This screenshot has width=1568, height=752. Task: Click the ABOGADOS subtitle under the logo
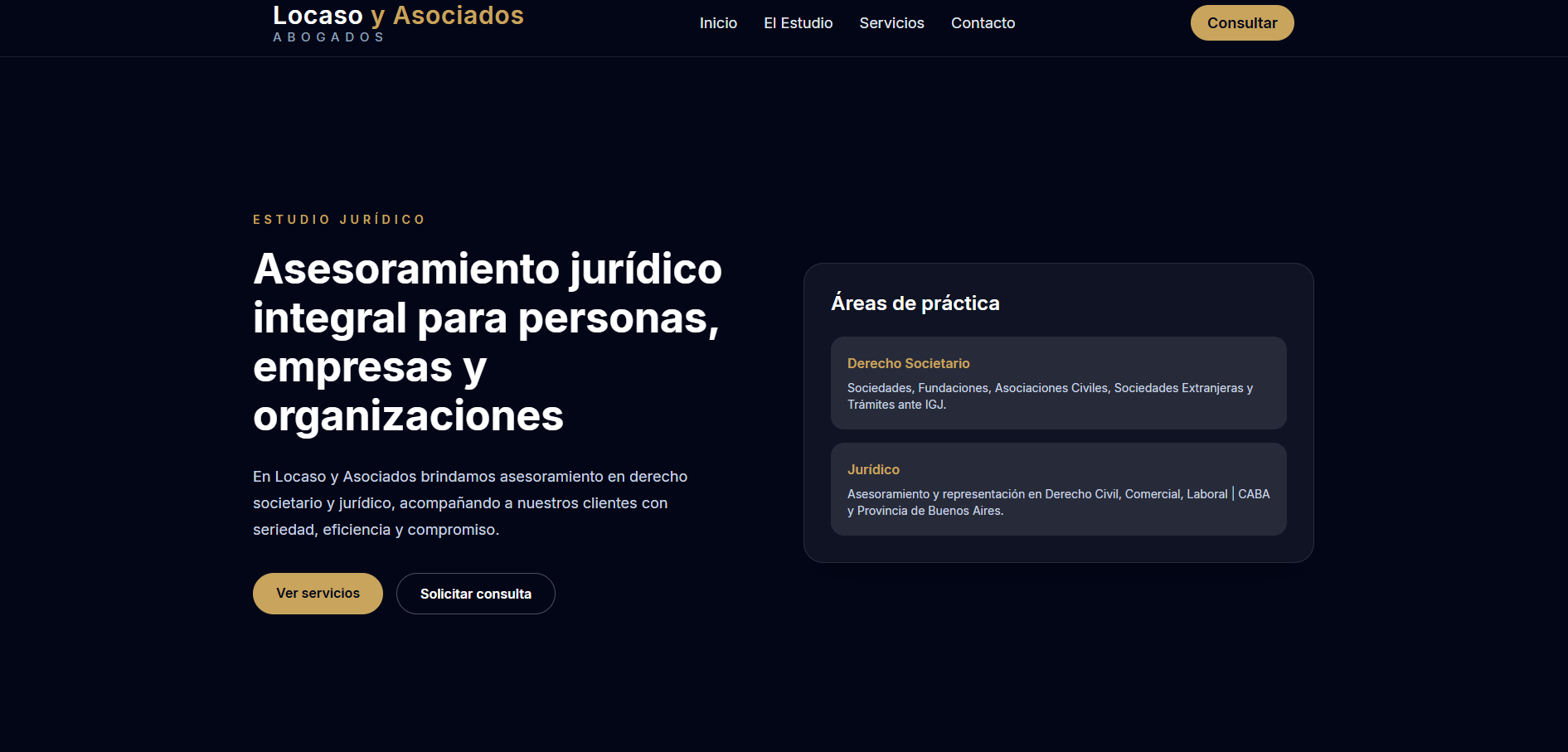pos(328,37)
